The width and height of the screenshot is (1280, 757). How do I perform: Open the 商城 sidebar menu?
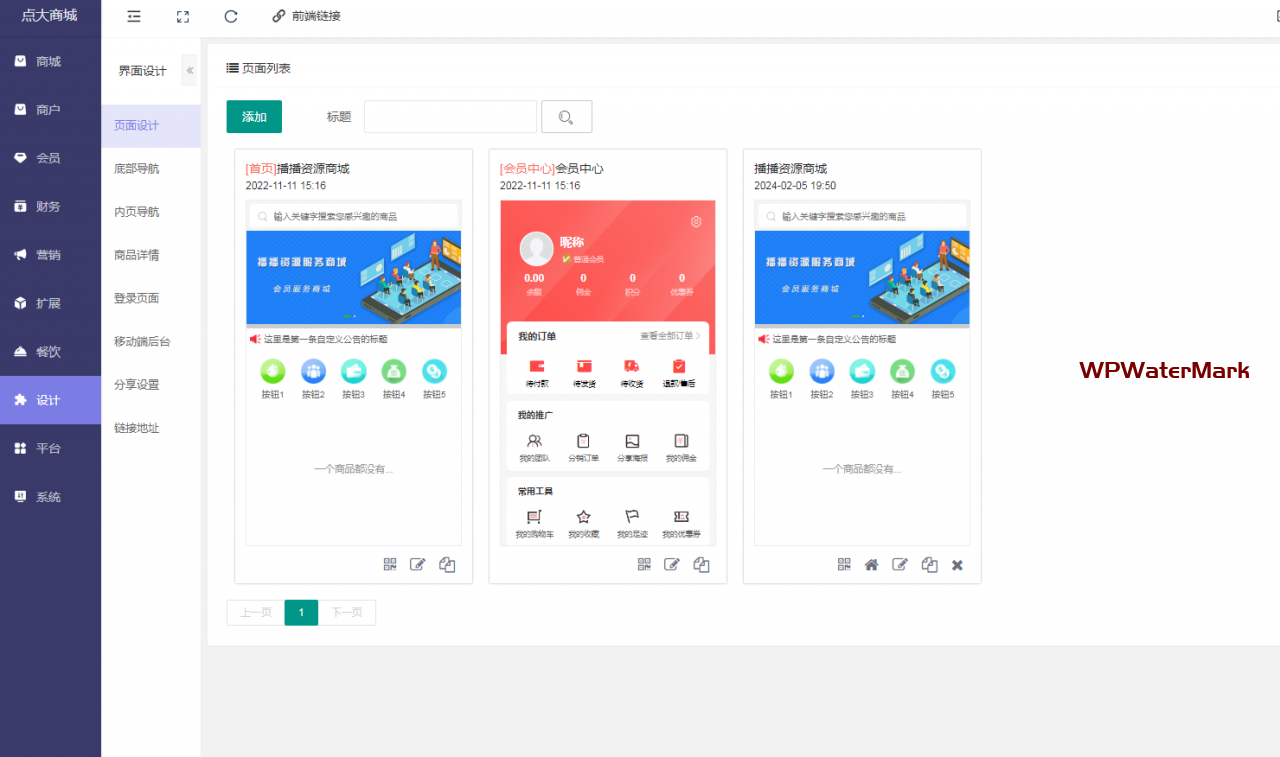tap(48, 61)
